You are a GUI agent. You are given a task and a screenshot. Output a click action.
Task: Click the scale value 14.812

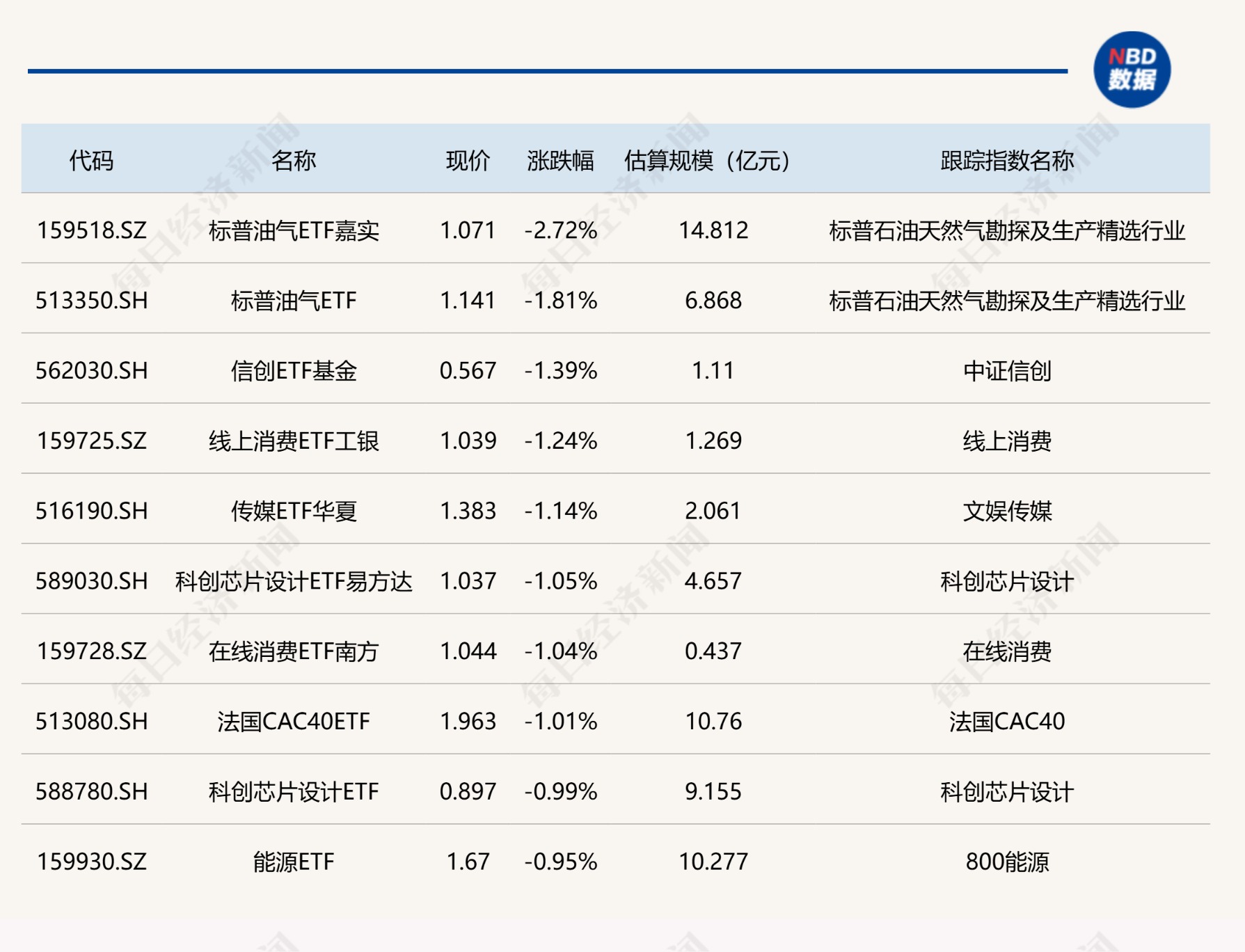coord(713,230)
